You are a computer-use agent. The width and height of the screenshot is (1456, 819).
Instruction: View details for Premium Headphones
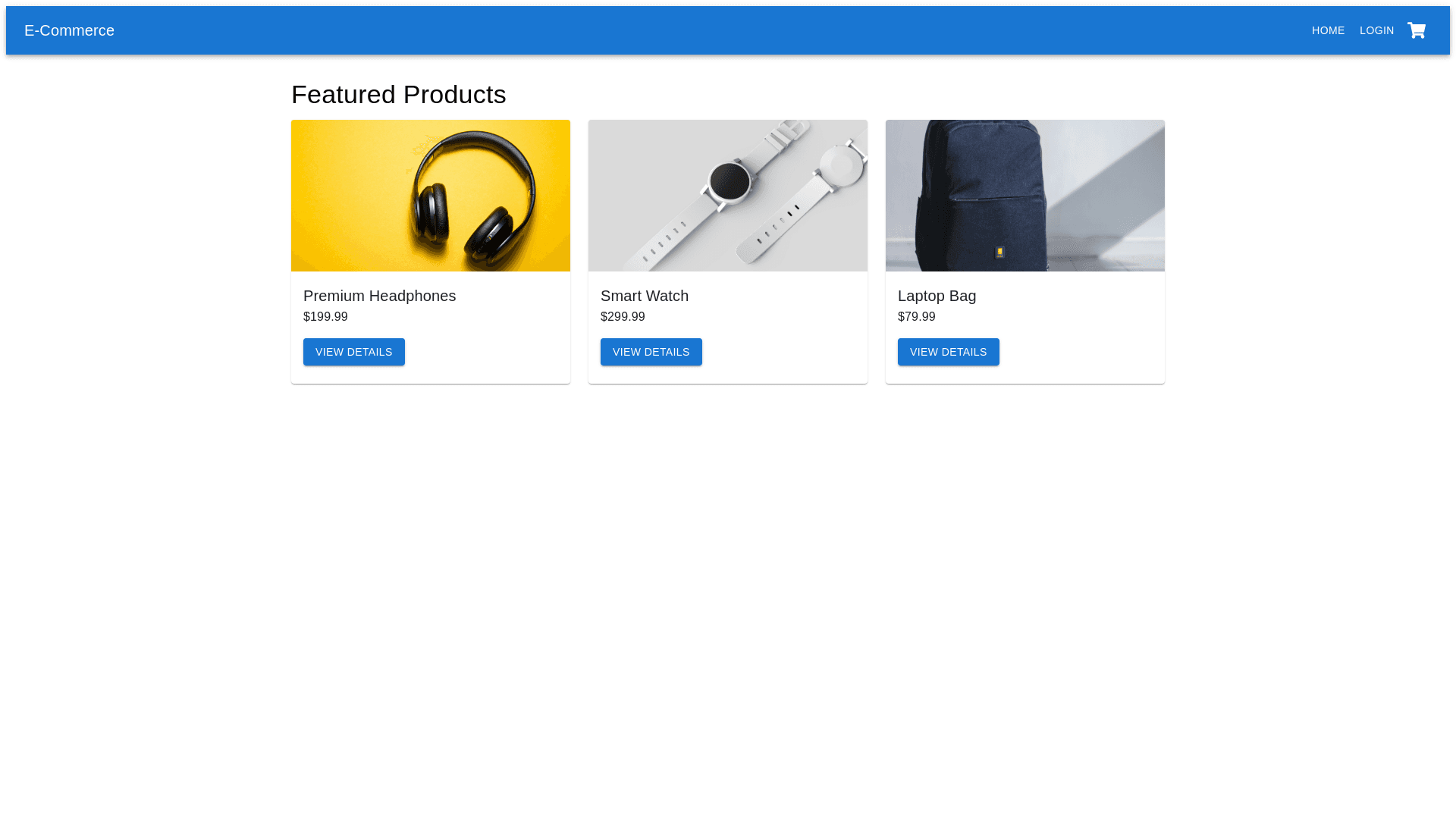(353, 352)
